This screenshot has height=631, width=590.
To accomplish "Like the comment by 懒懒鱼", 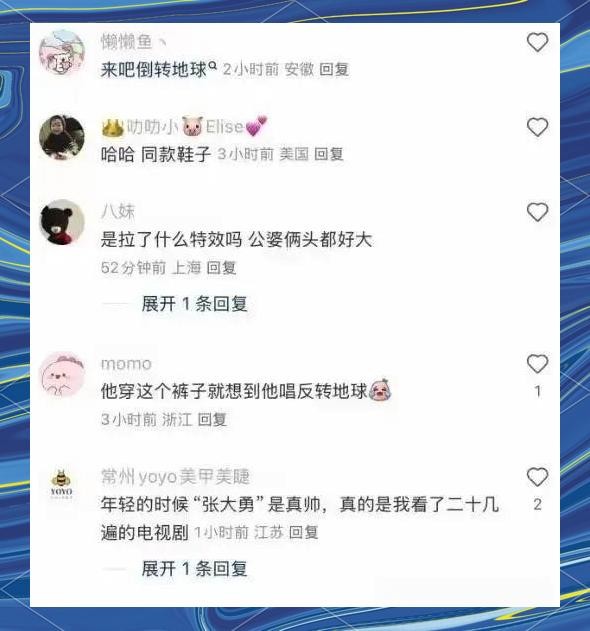I will (x=537, y=42).
